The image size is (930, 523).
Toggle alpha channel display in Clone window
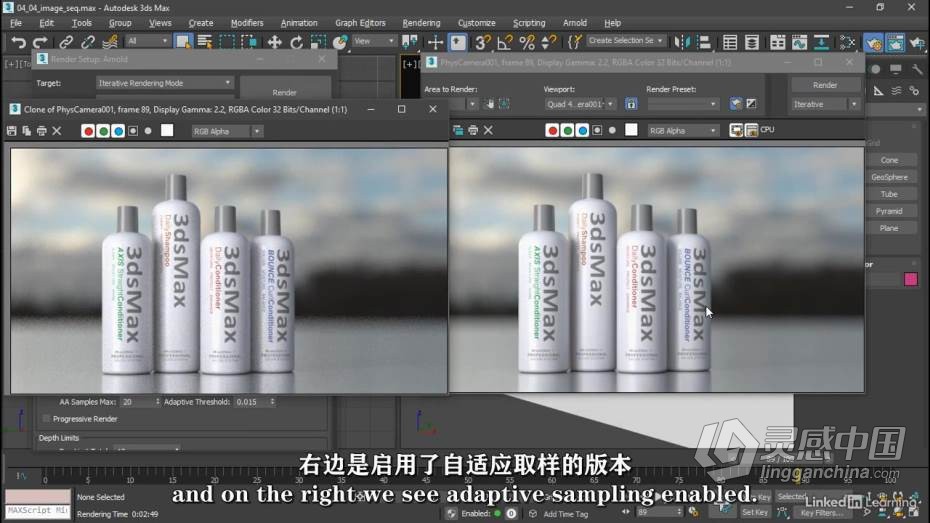click(x=133, y=131)
